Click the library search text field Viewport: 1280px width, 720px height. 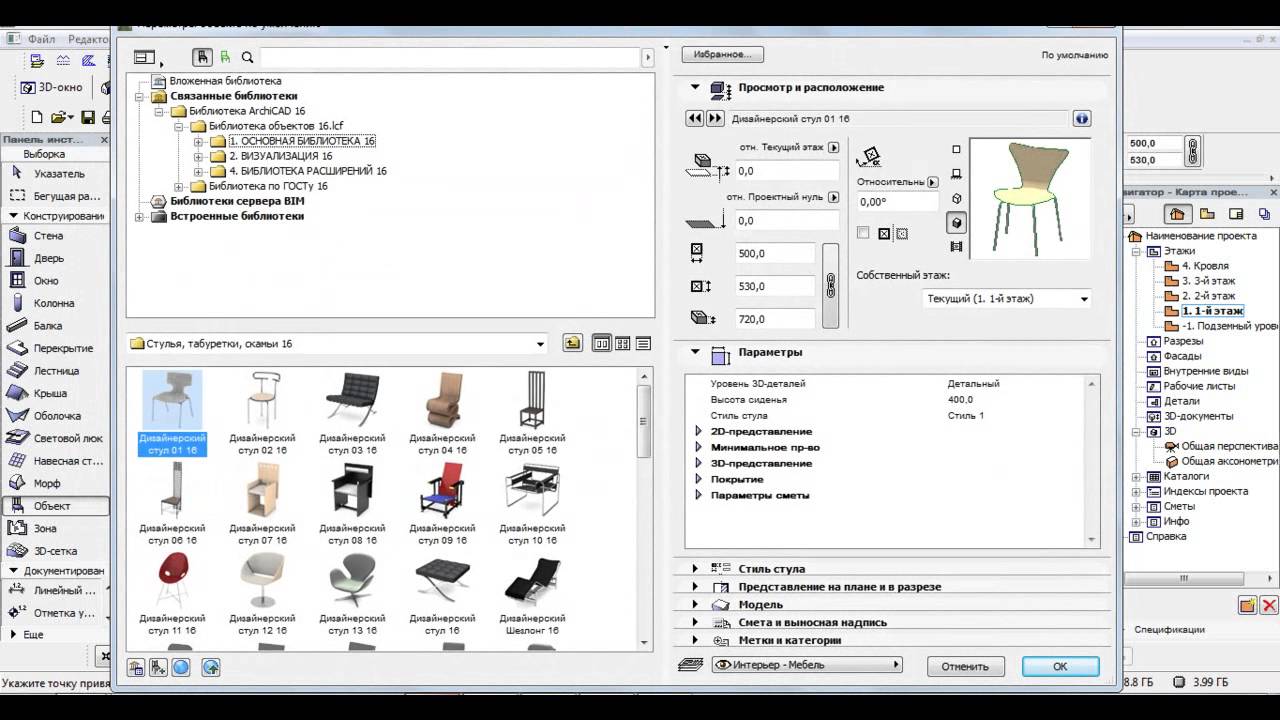(450, 58)
